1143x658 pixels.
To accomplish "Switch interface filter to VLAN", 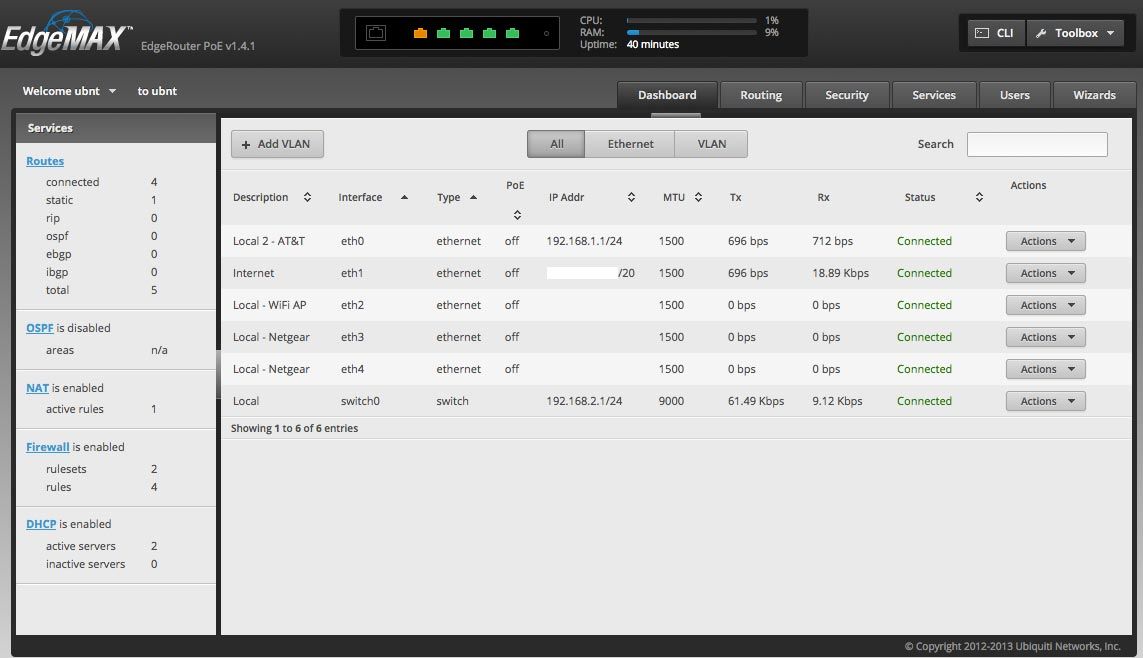I will click(x=710, y=143).
